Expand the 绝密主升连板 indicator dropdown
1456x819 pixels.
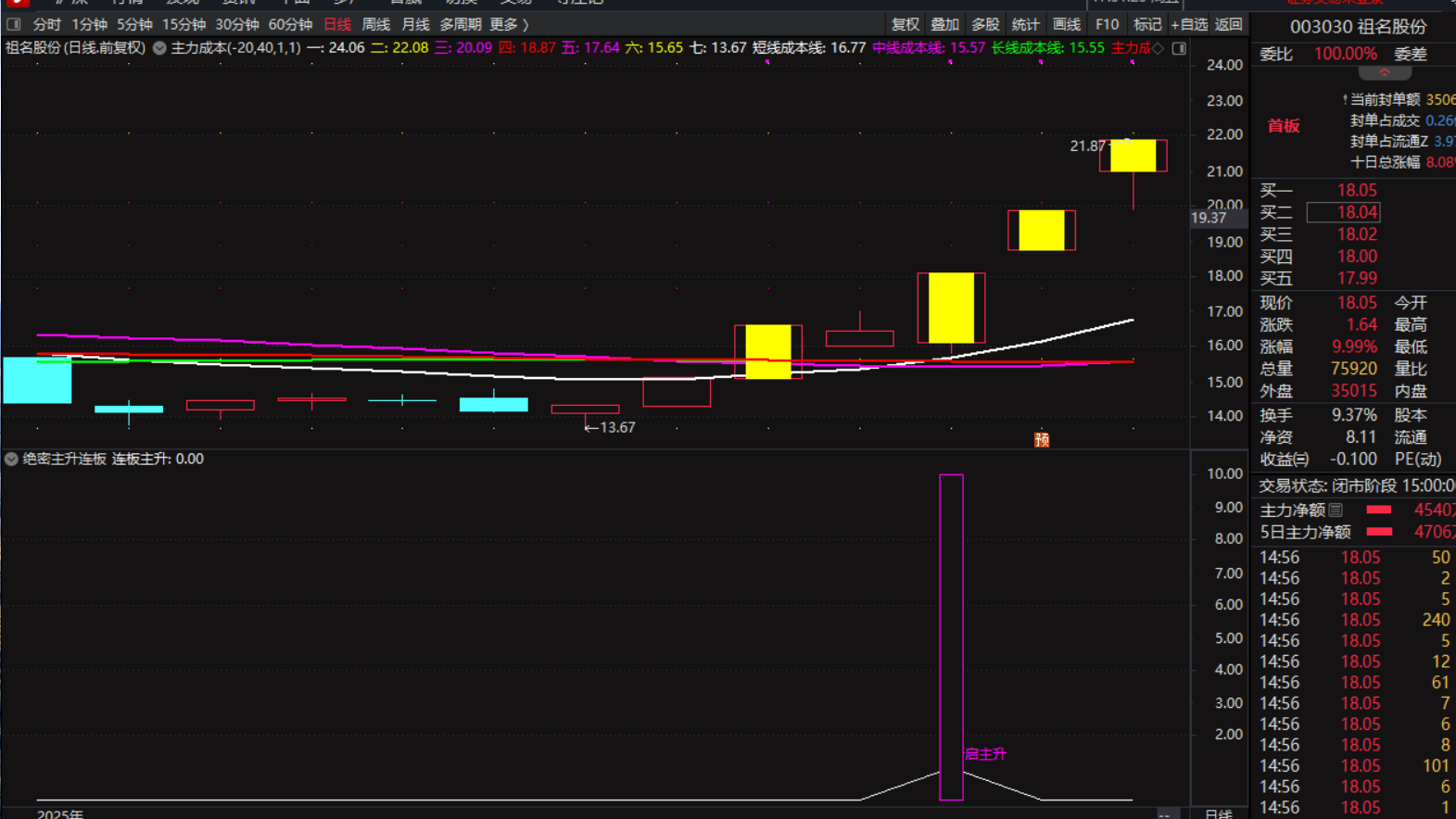[11, 460]
